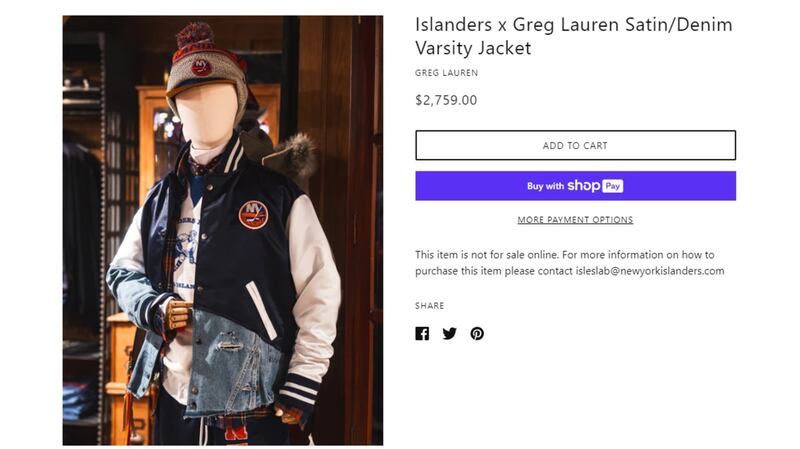Buy with Shop Pay

click(576, 186)
